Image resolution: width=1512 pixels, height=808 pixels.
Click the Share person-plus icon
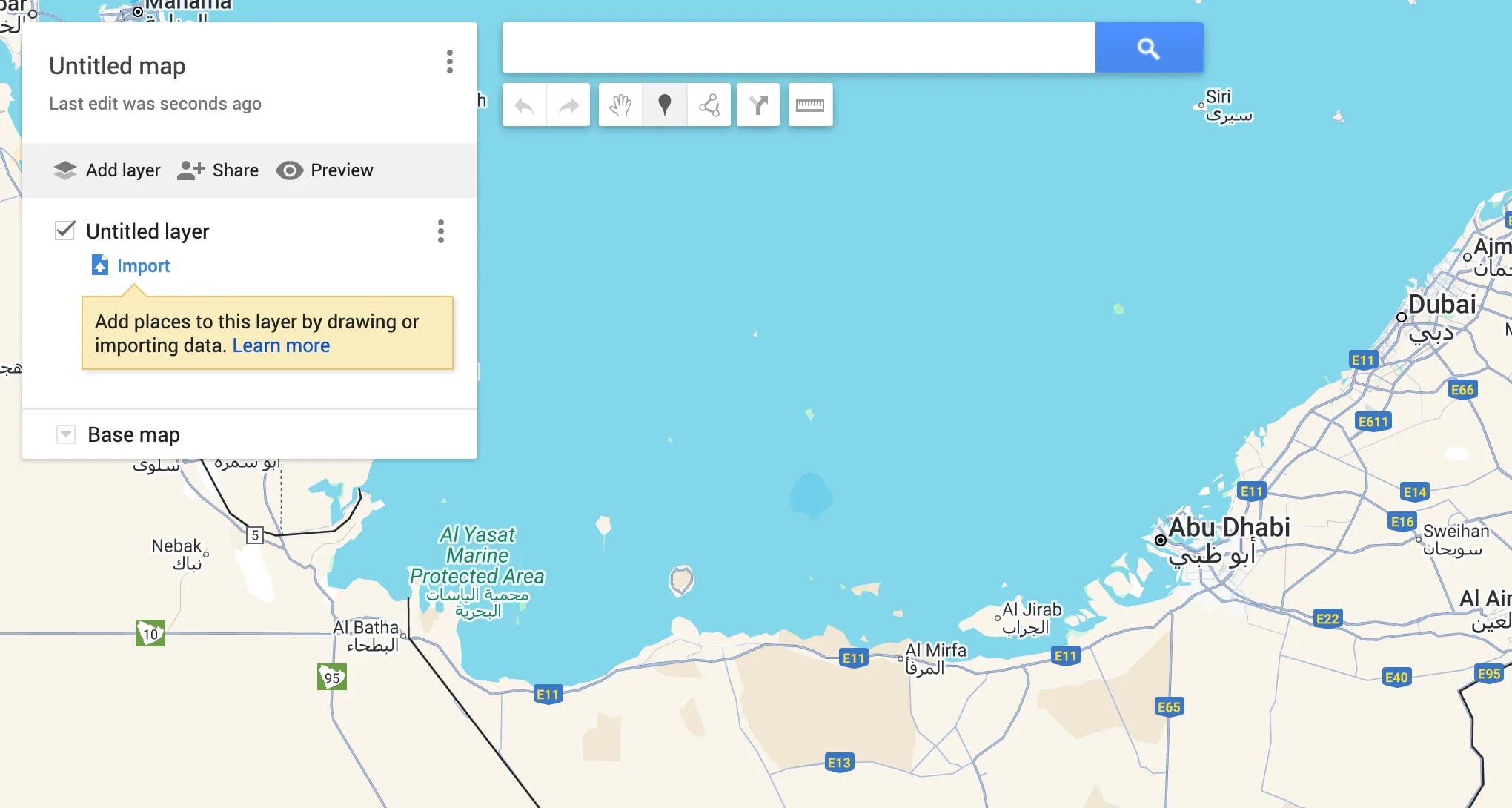point(190,170)
